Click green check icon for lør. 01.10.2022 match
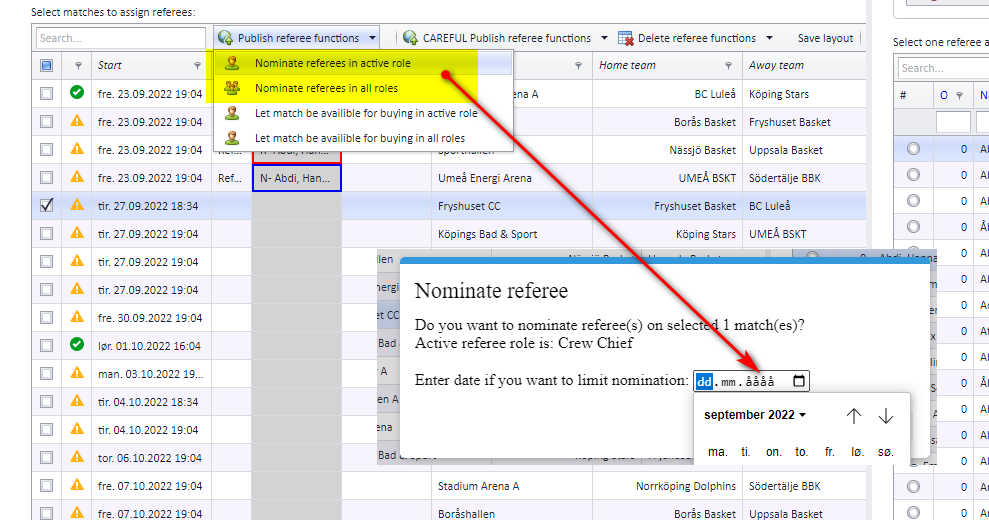This screenshot has width=989, height=520. tap(77, 345)
